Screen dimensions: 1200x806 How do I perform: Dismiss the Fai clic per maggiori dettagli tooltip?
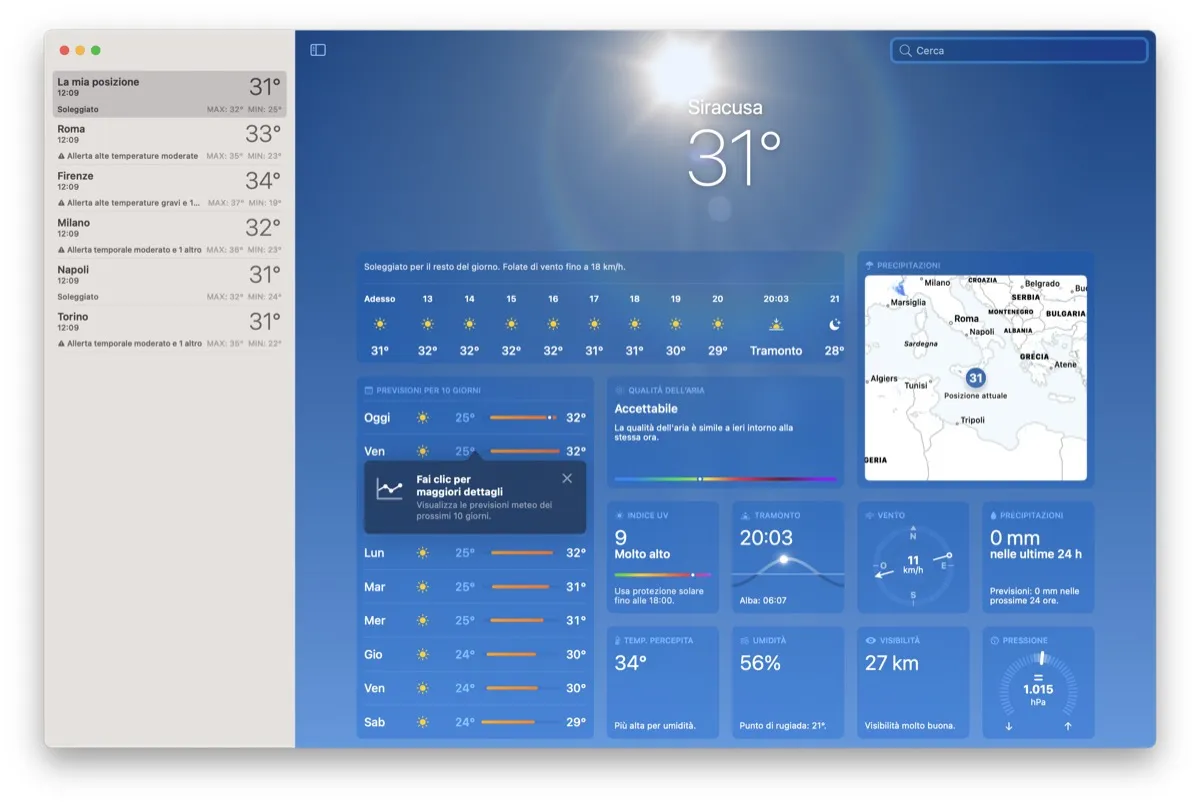point(566,478)
